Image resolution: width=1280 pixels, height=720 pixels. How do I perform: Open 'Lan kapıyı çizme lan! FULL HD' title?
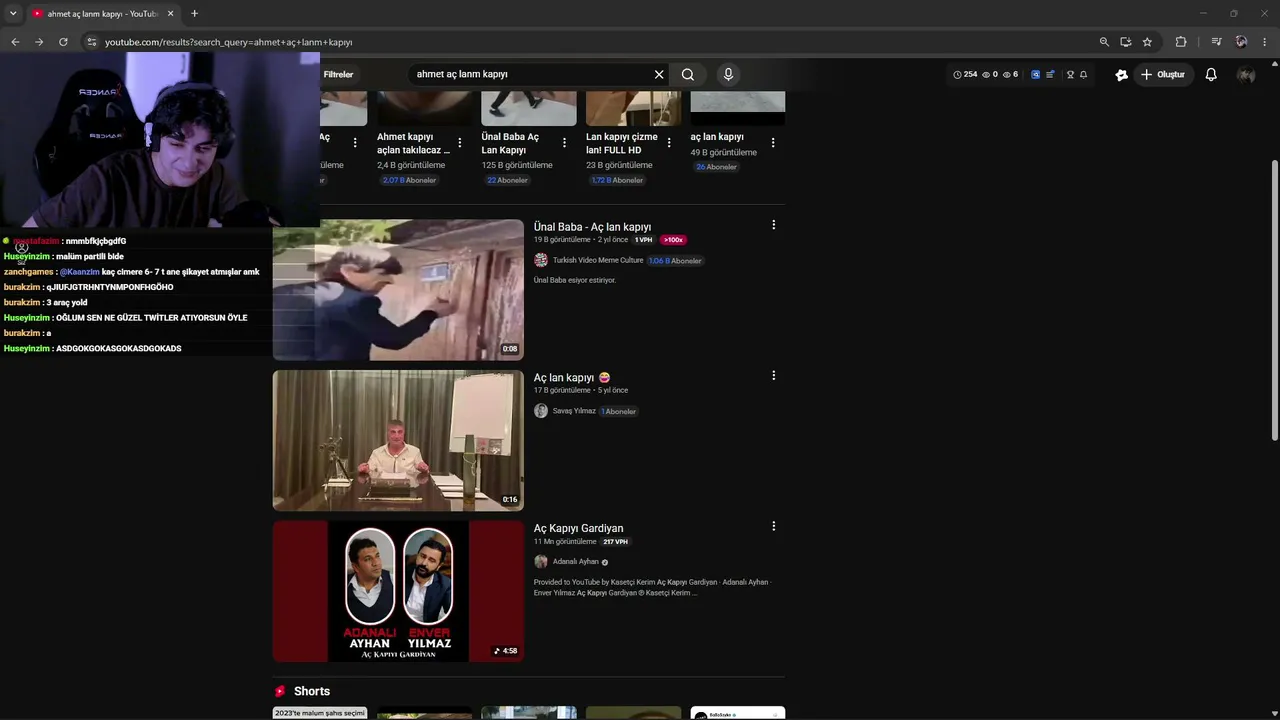coord(622,143)
